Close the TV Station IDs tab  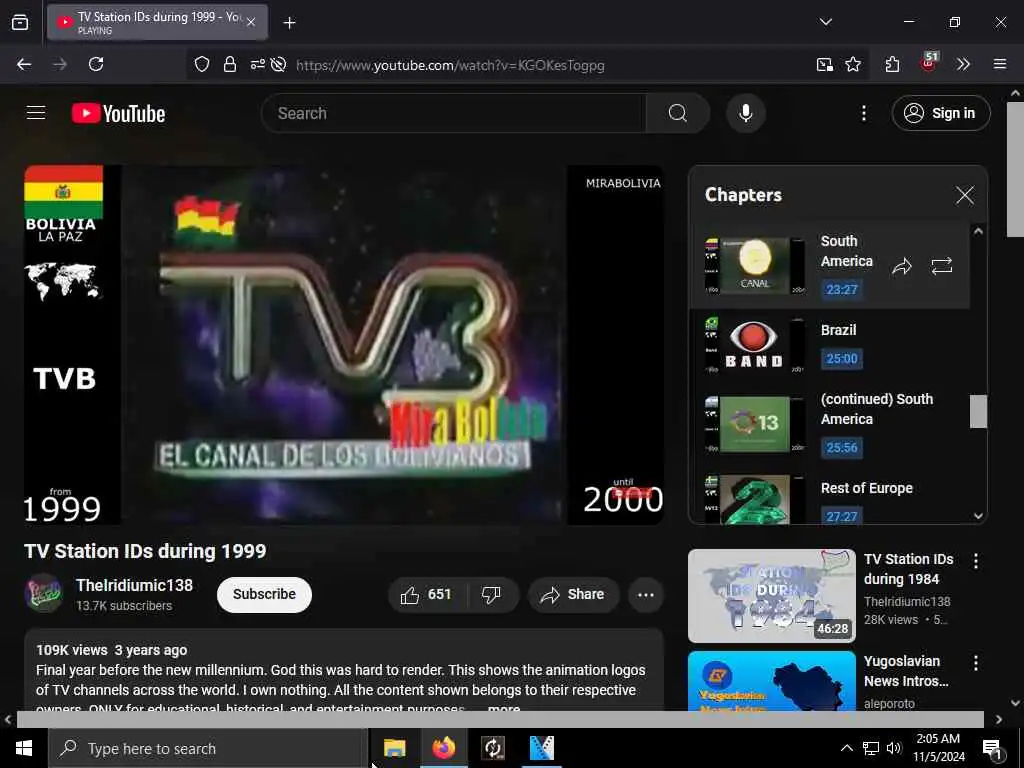pyautogui.click(x=251, y=22)
